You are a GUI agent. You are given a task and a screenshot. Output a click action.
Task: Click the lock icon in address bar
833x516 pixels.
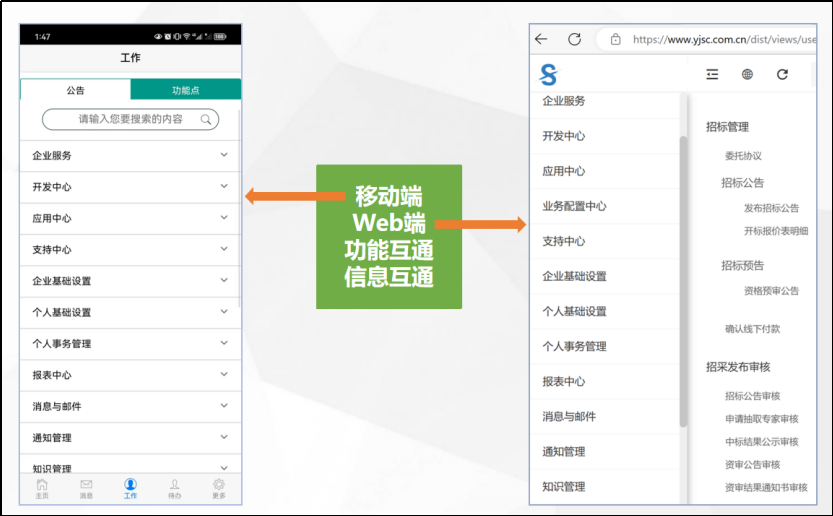[615, 39]
